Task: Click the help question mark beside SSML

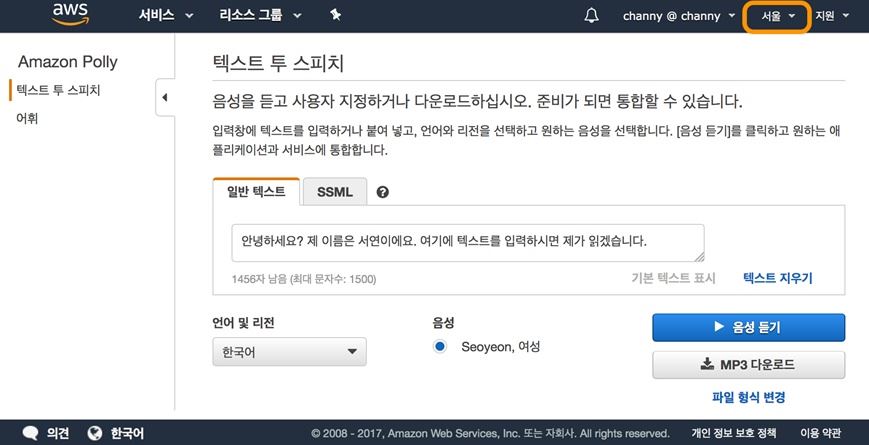Action: pos(383,192)
